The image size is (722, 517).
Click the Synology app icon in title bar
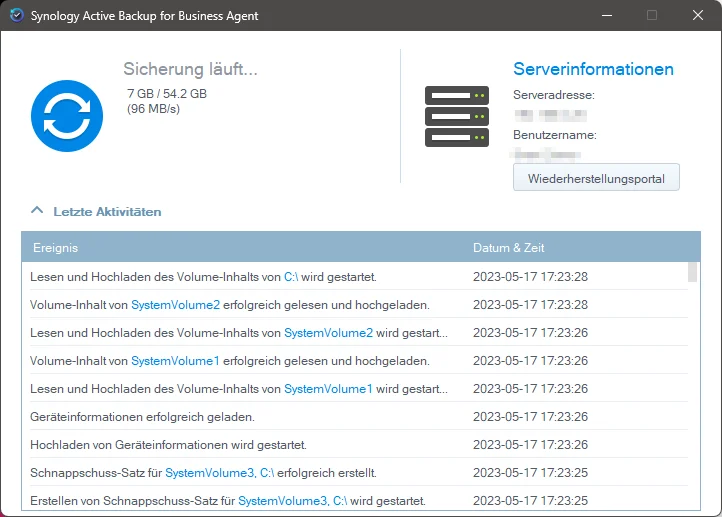(x=17, y=15)
